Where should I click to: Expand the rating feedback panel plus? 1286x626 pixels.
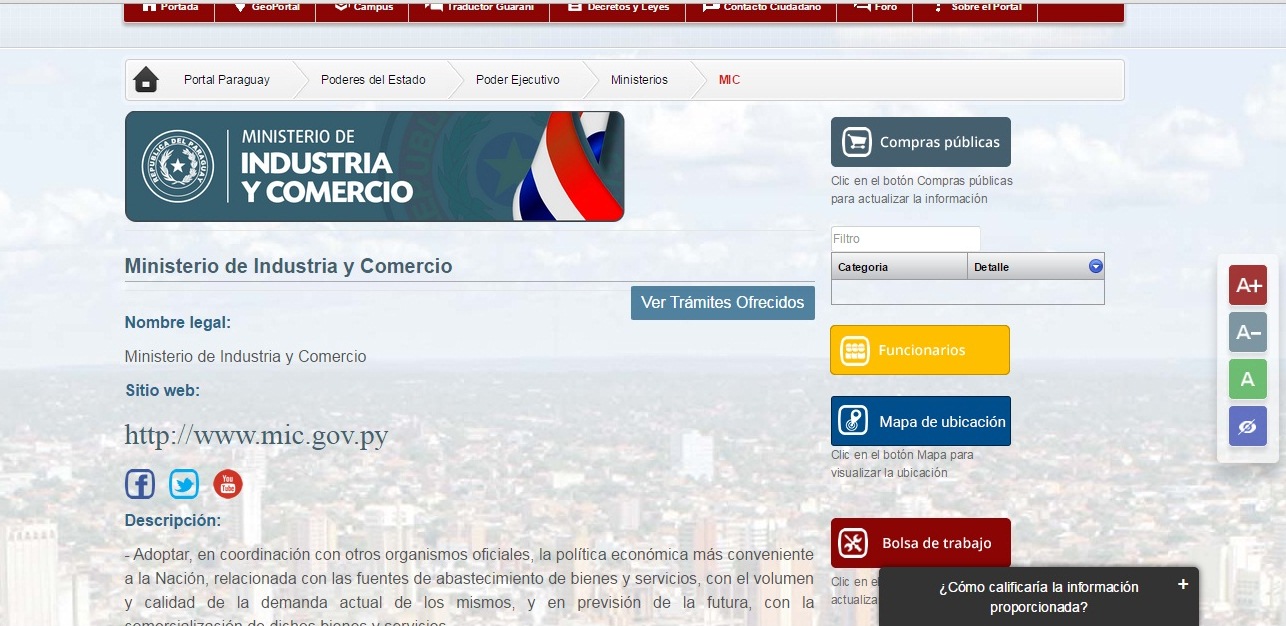(1183, 584)
